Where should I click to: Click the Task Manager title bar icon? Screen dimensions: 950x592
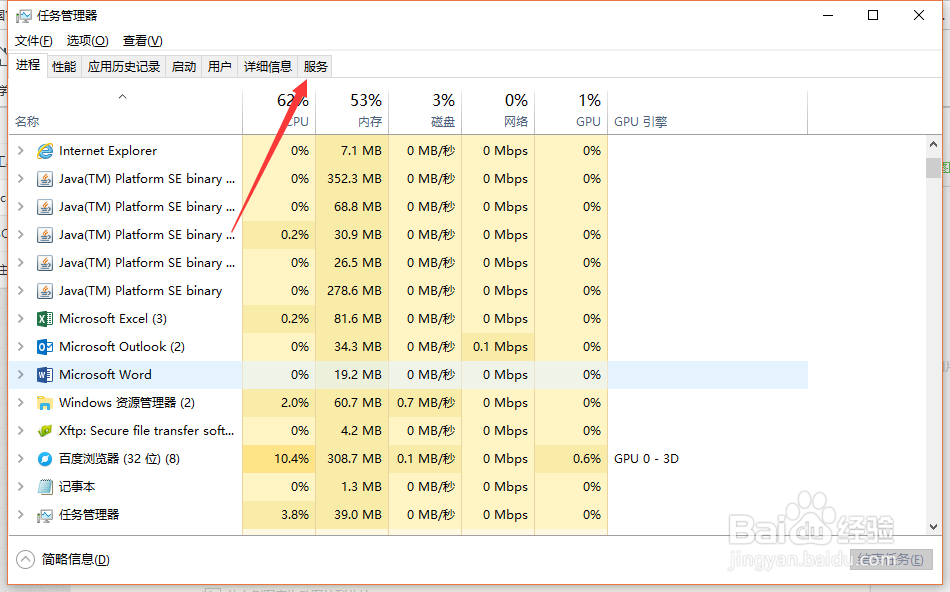(24, 16)
